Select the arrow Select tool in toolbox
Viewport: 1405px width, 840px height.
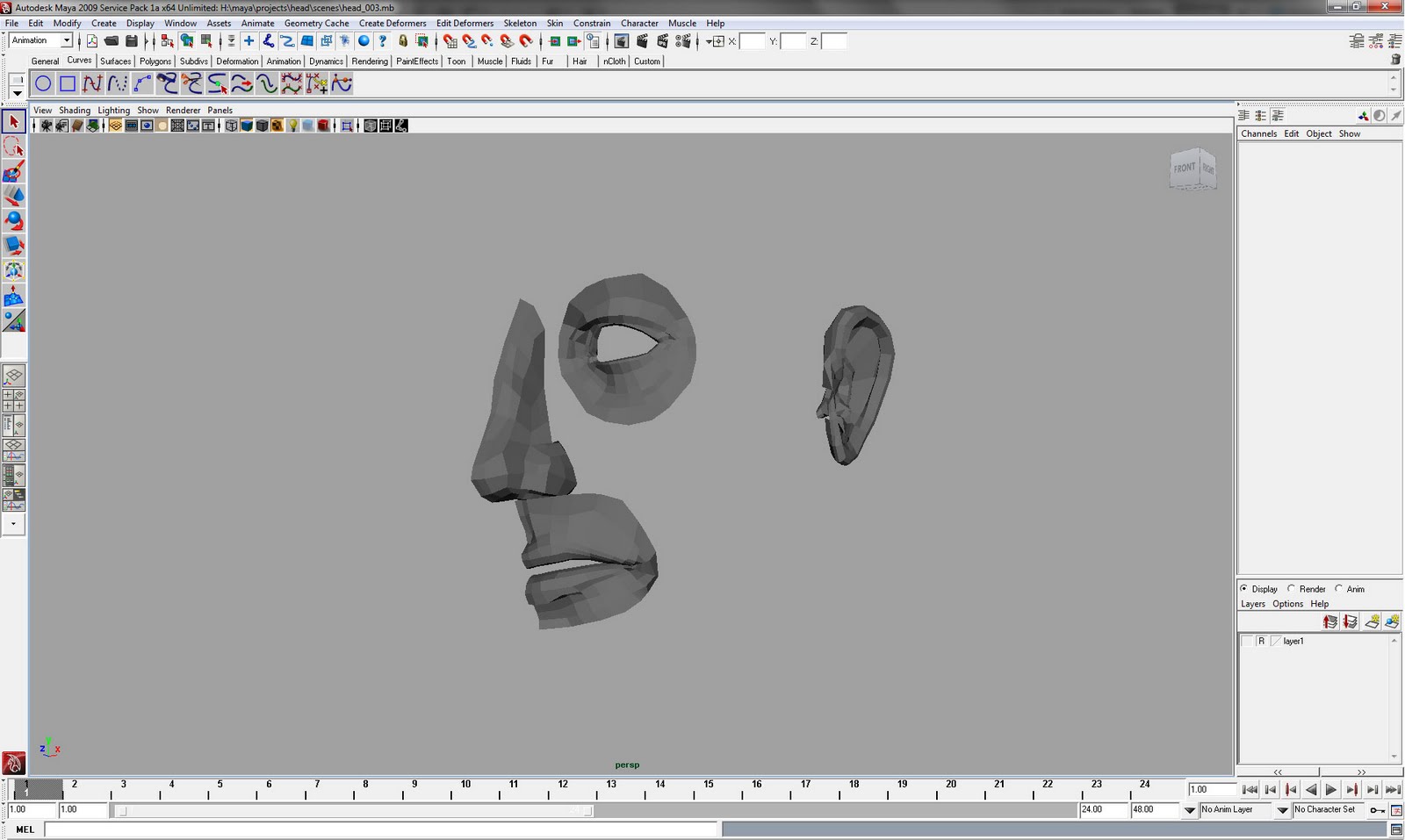coord(13,122)
